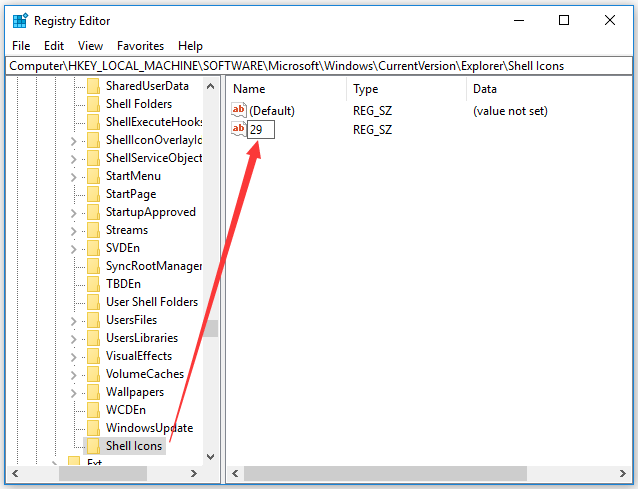Select the VisualEffects folder icon

click(x=94, y=356)
